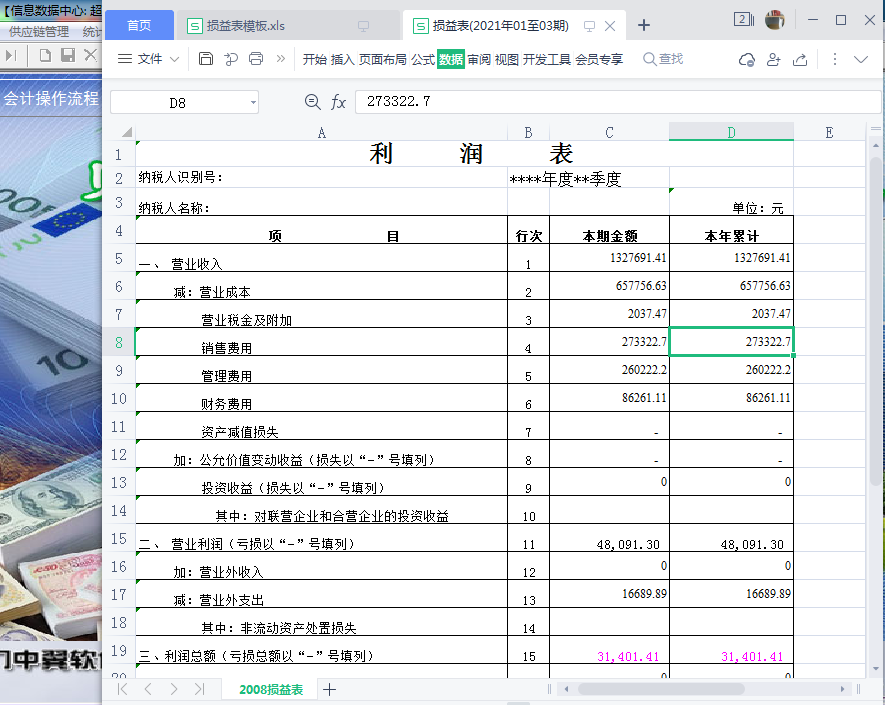This screenshot has width=885, height=705.
Task: Click the share export icon
Action: [x=800, y=59]
